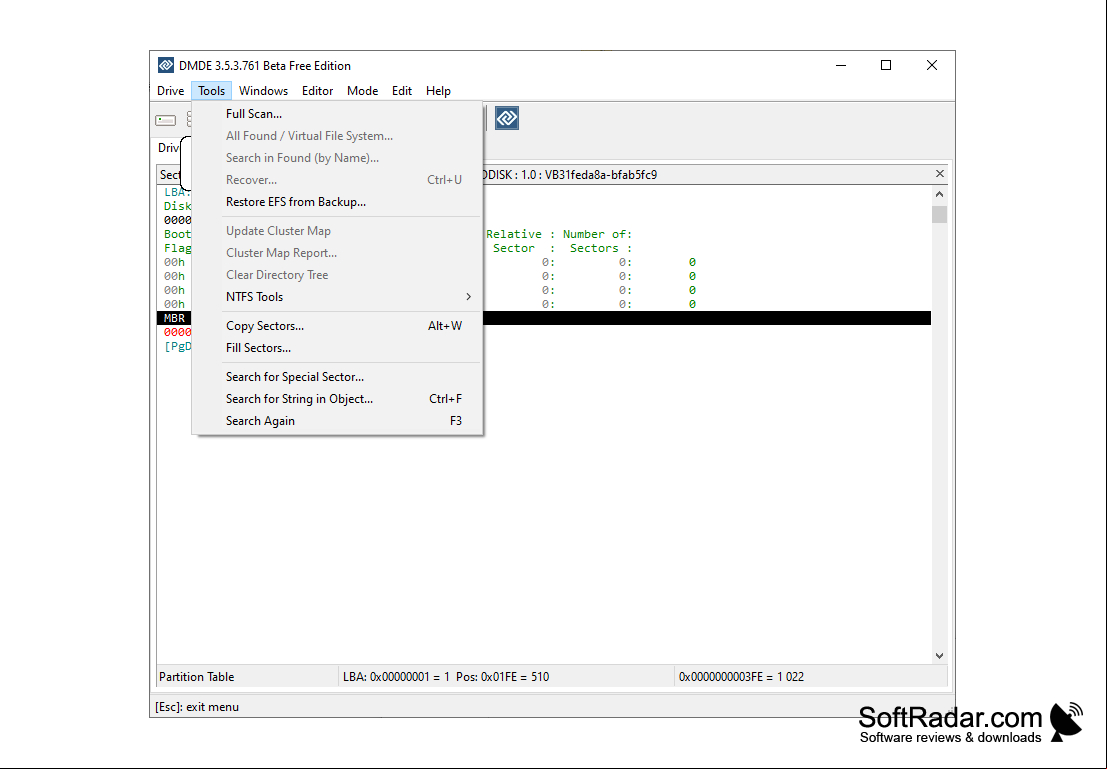Click the 'Number of:' column header text
The height and width of the screenshot is (769, 1107).
point(597,234)
